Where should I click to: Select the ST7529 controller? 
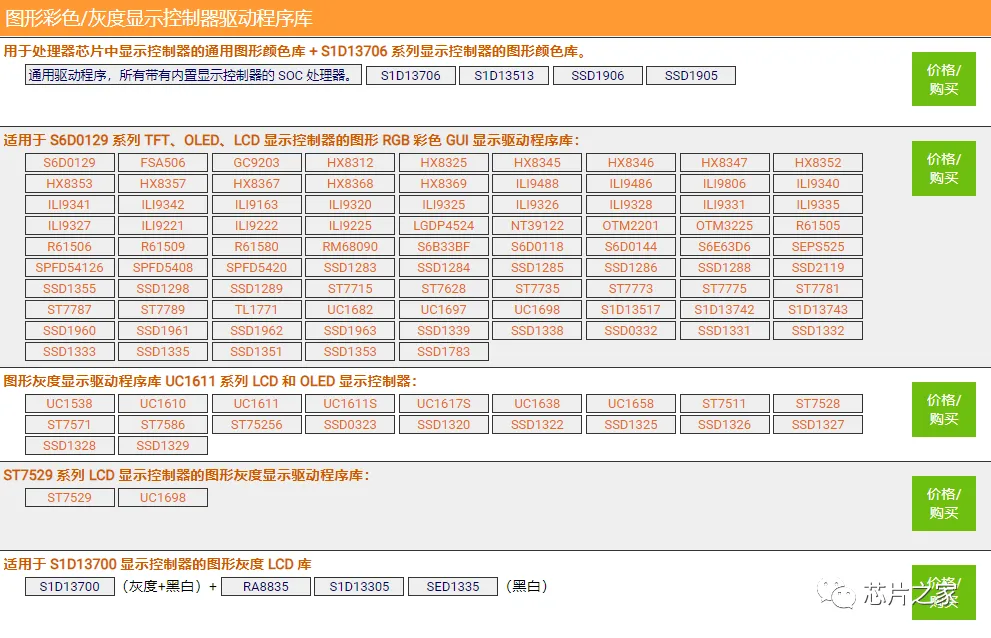(69, 497)
